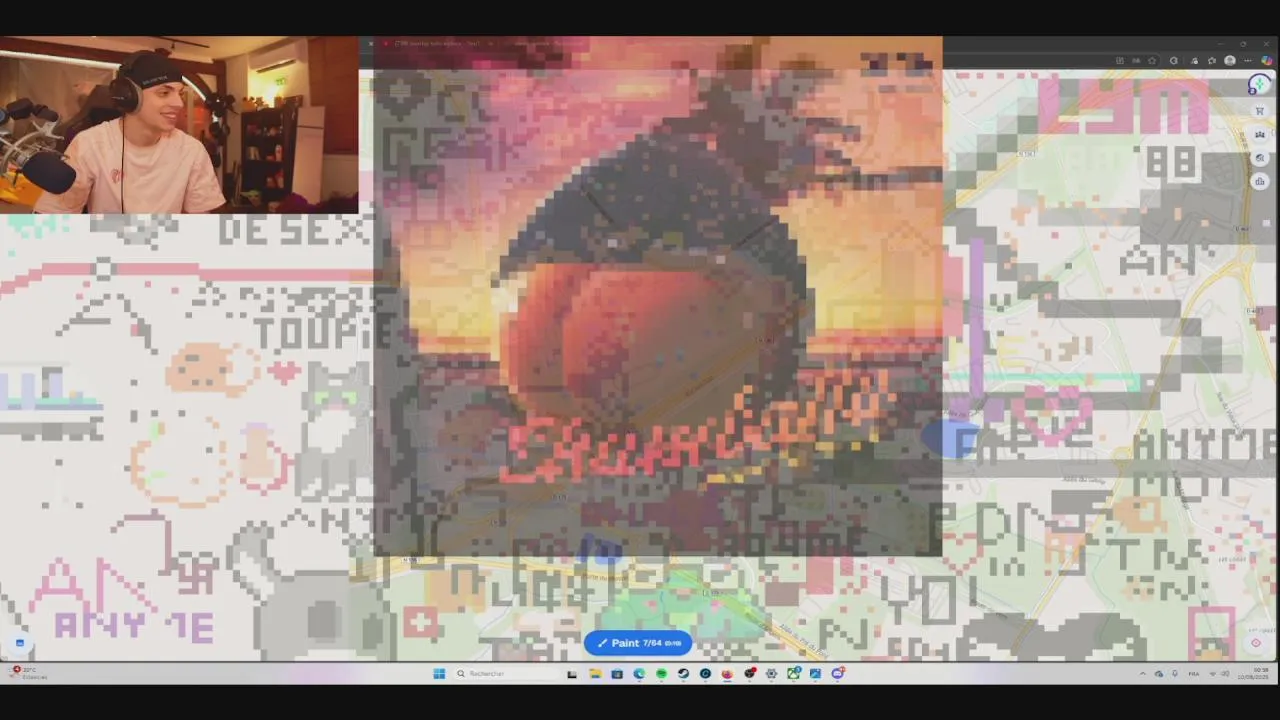Viewport: 1280px width, 720px height.
Task: Open File Explorer from the taskbar
Action: click(x=595, y=674)
